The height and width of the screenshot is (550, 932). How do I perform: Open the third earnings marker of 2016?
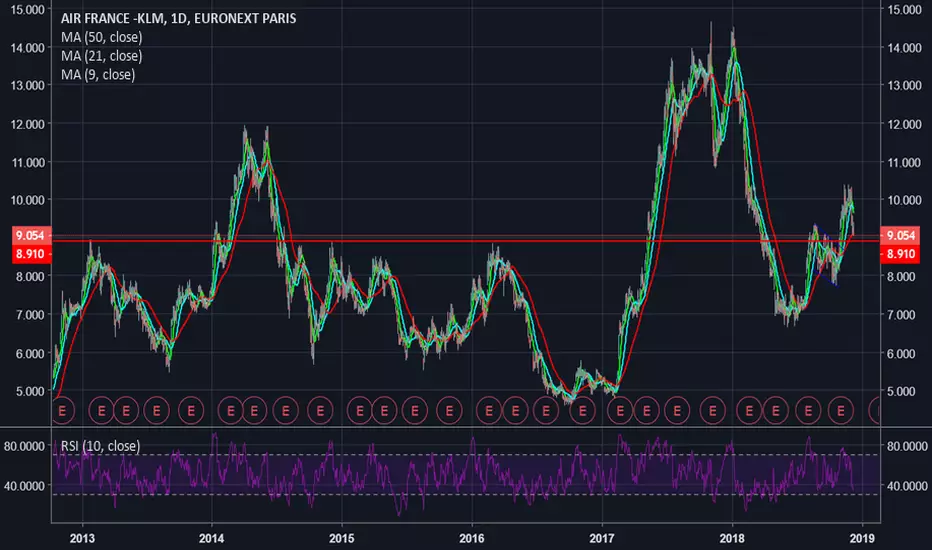click(x=546, y=410)
